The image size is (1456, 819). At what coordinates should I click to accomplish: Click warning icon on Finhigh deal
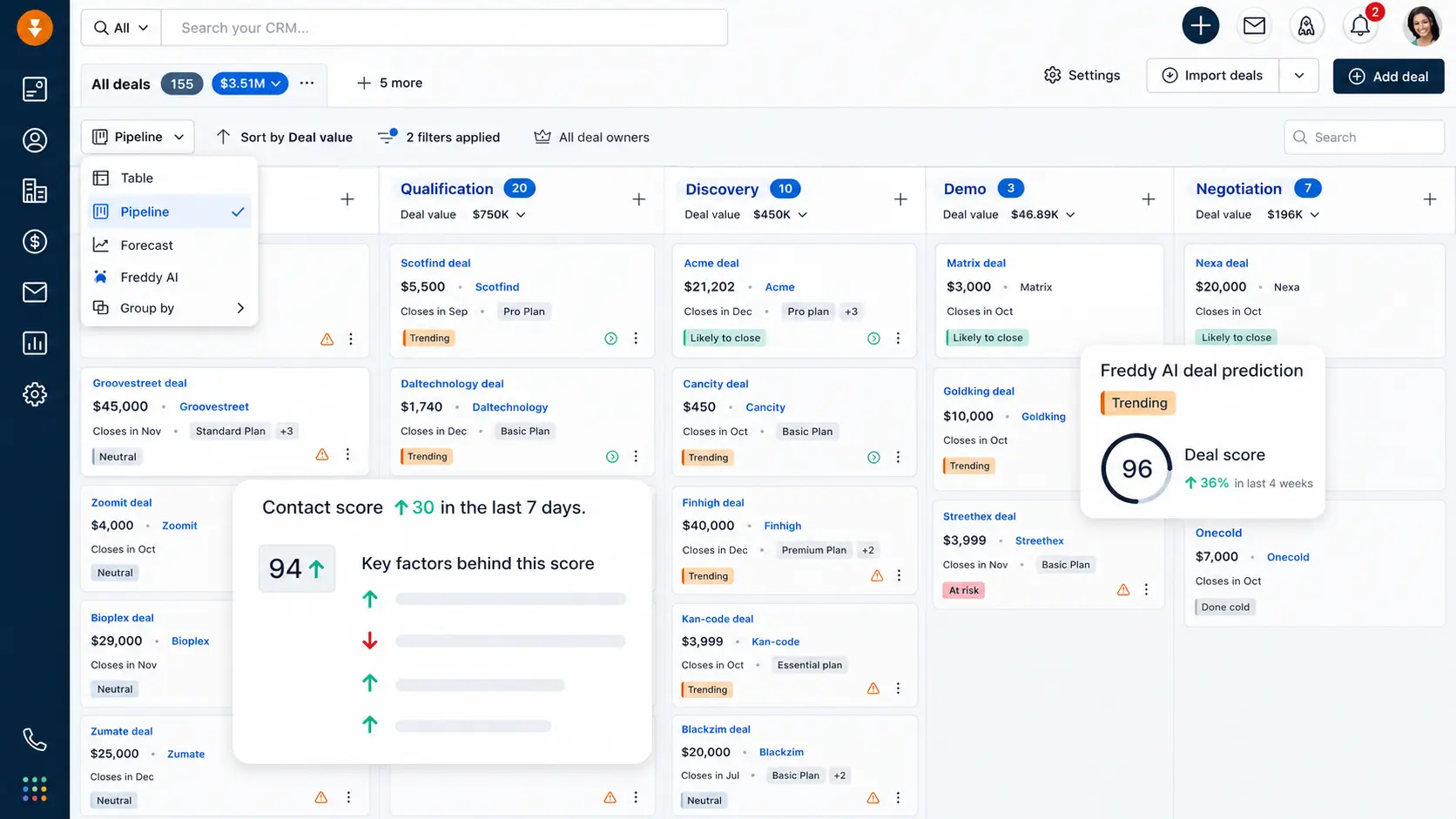click(877, 575)
